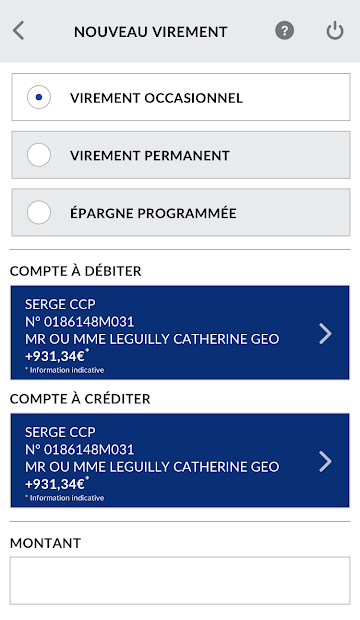This screenshot has width=360, height=620.
Task: Click the Montant amount input field
Action: pyautogui.click(x=180, y=580)
